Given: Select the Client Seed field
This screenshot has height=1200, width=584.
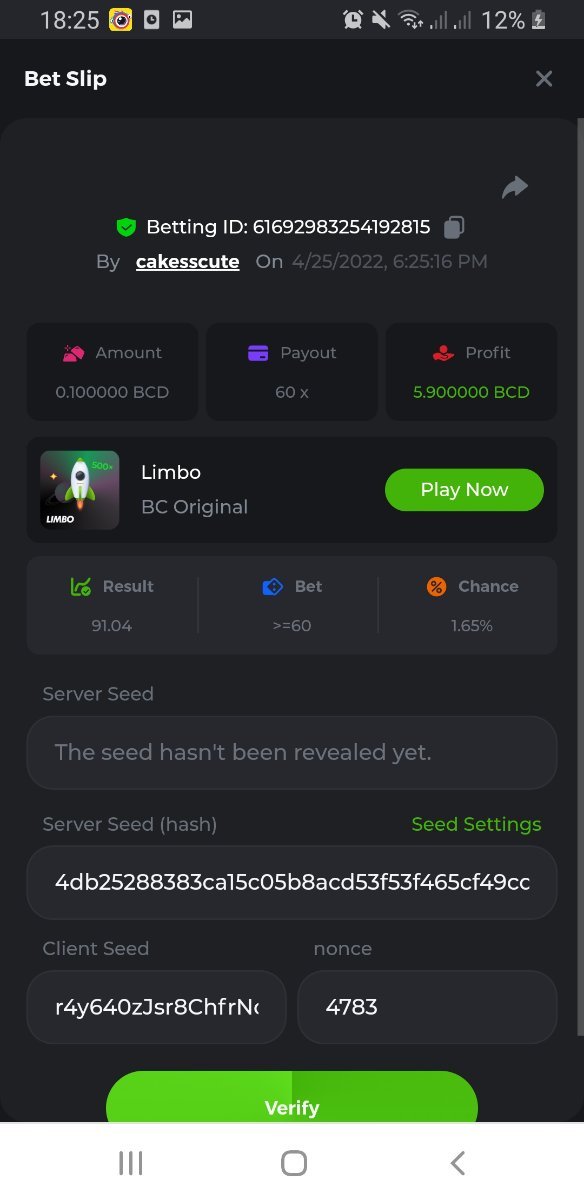Looking at the screenshot, I should pyautogui.click(x=157, y=1007).
